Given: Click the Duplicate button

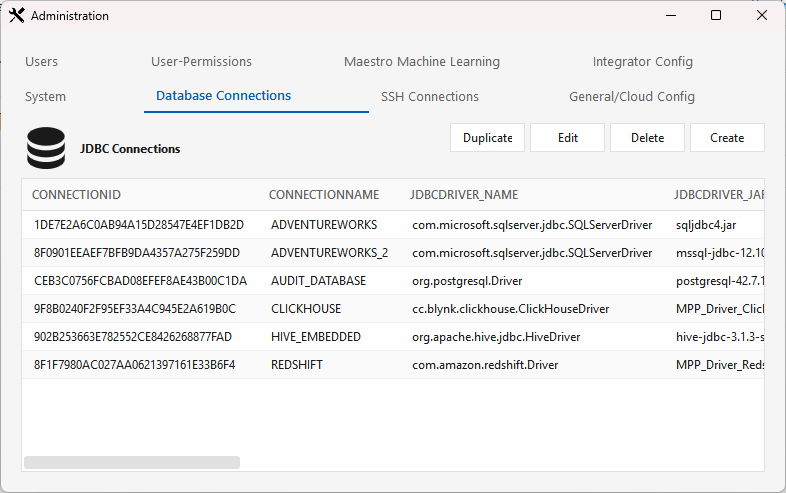Looking at the screenshot, I should click(487, 137).
